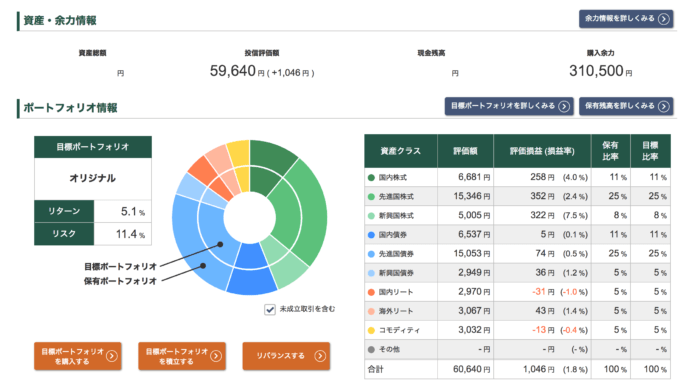Click 資産・余力情報 section heading
This screenshot has height=389, width=680.
pos(60,21)
